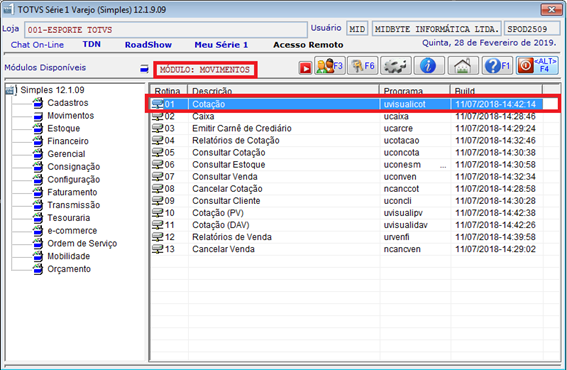
Task: Click the Cadastros module icon
Action: [38, 103]
